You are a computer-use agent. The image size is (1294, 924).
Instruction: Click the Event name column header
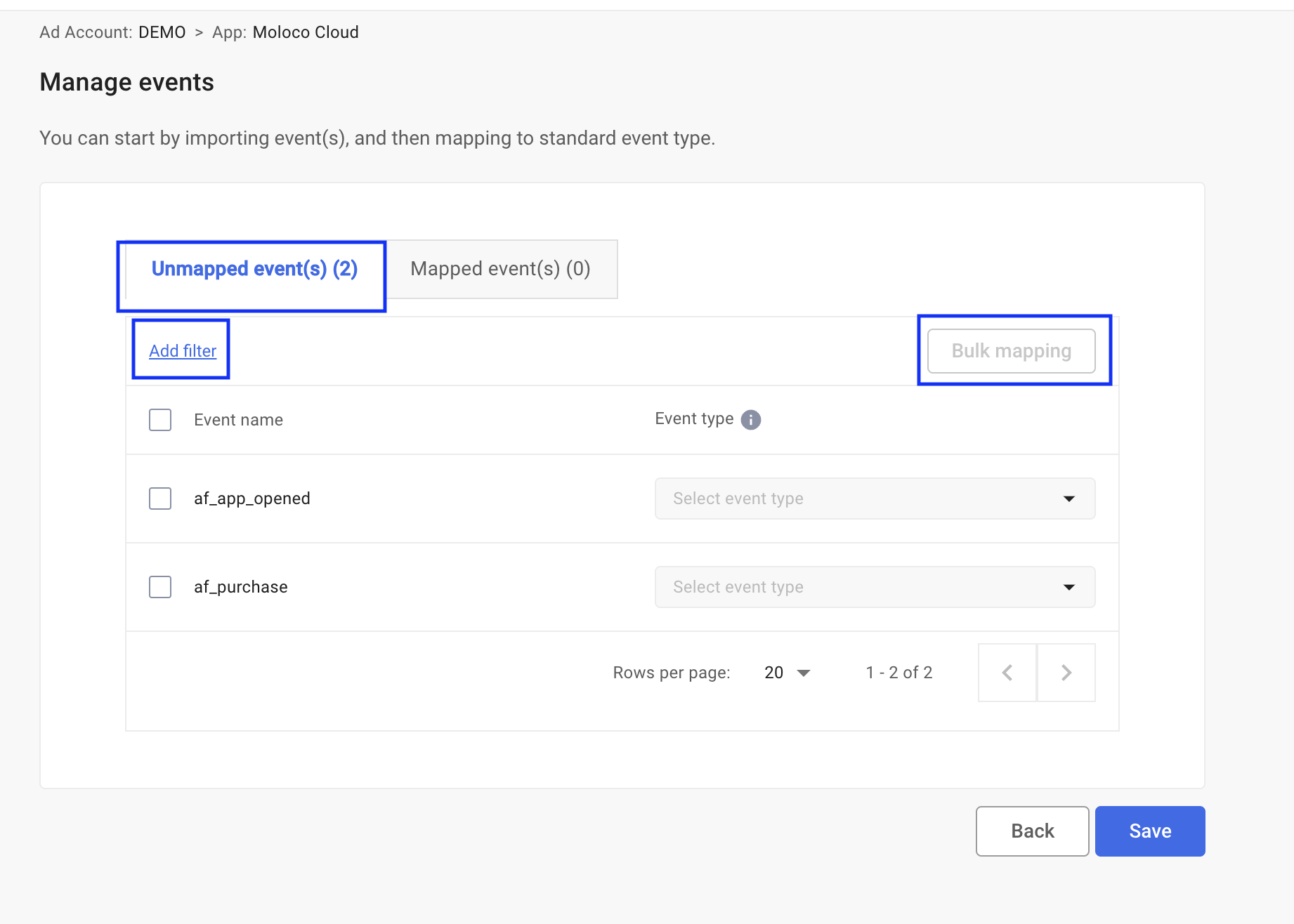click(x=238, y=420)
